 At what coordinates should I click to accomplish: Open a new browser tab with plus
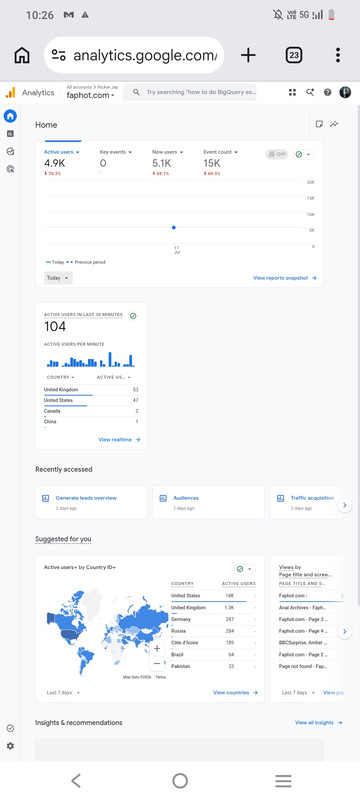[x=248, y=55]
